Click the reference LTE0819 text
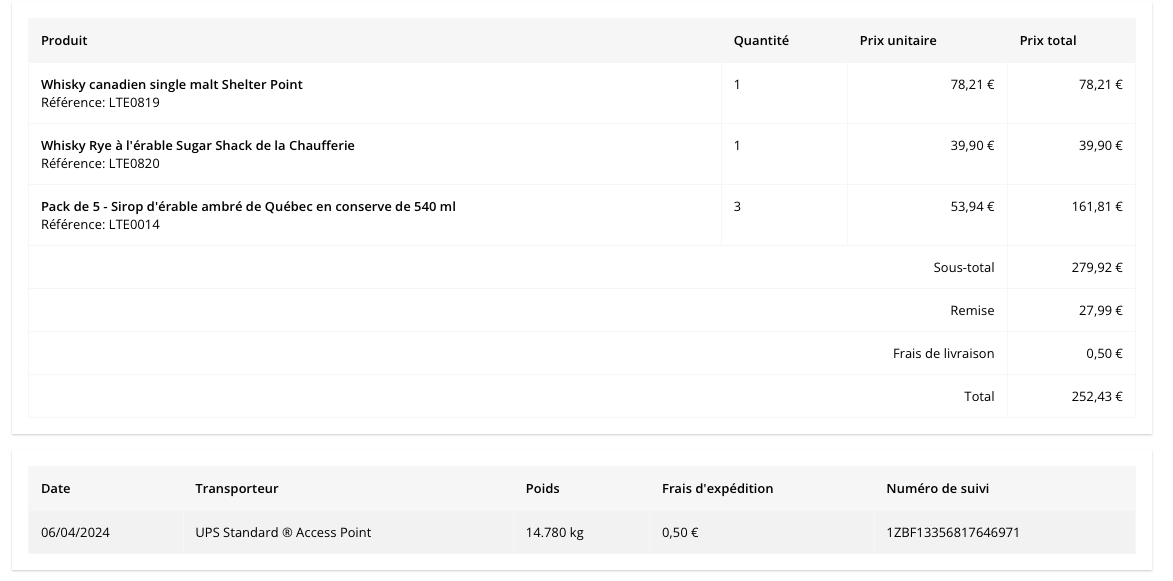 (100, 102)
